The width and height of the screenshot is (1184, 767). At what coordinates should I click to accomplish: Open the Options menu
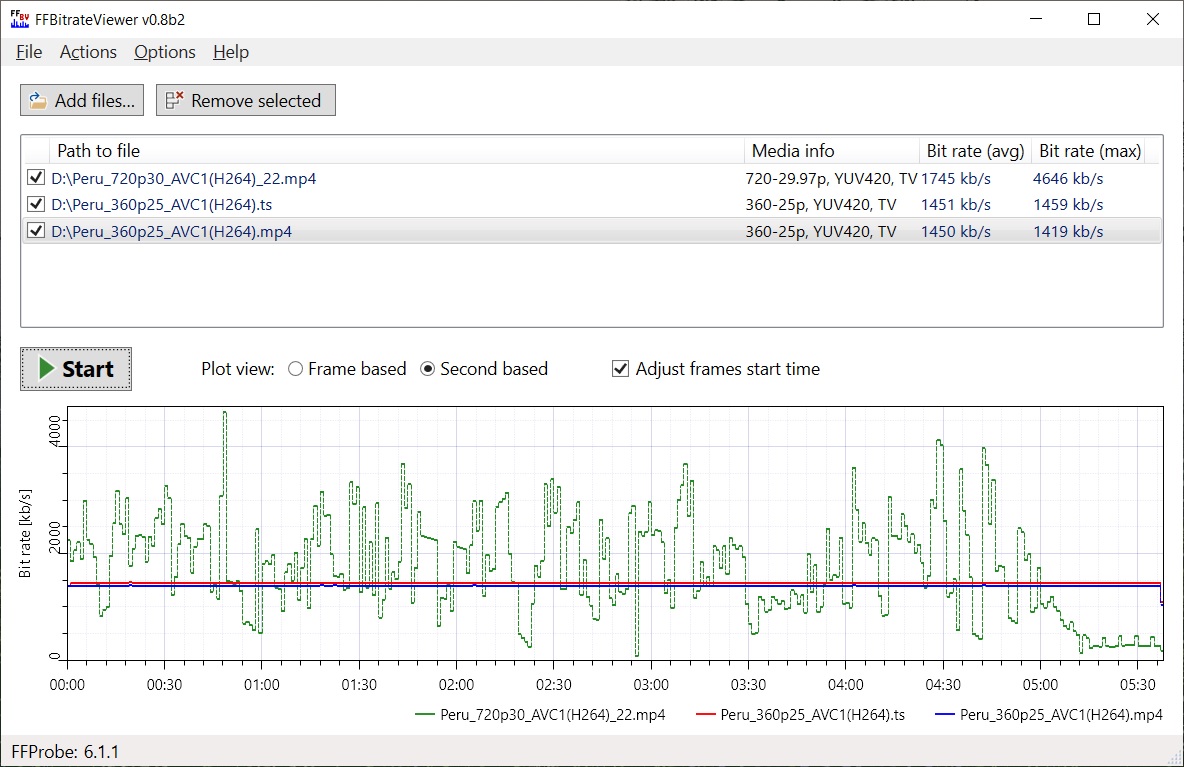click(165, 52)
